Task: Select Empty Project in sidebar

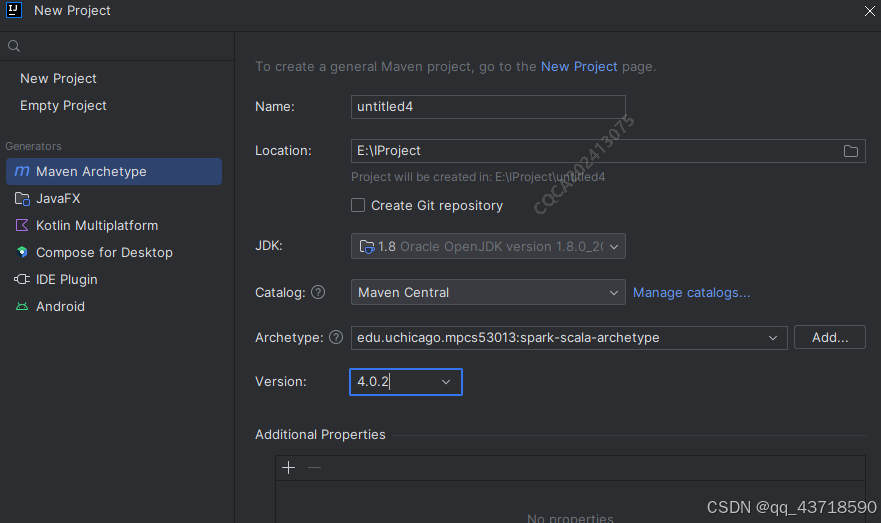Action: point(63,106)
